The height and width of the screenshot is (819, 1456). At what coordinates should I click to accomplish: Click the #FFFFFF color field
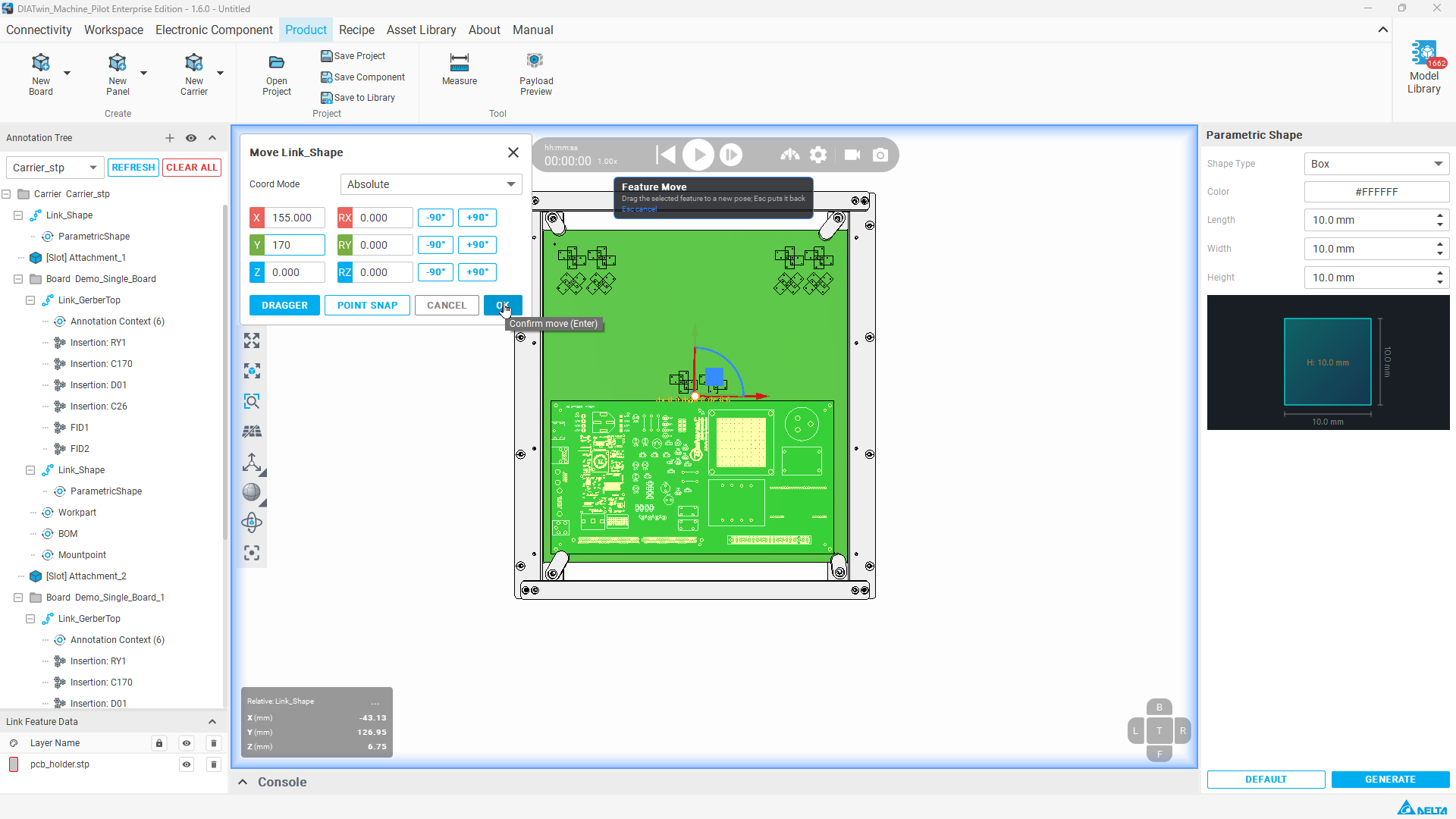(1376, 192)
